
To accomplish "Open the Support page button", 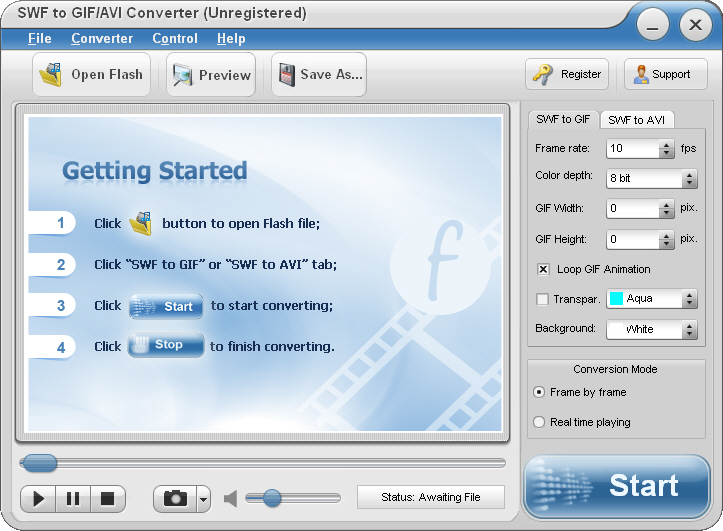I will (665, 74).
